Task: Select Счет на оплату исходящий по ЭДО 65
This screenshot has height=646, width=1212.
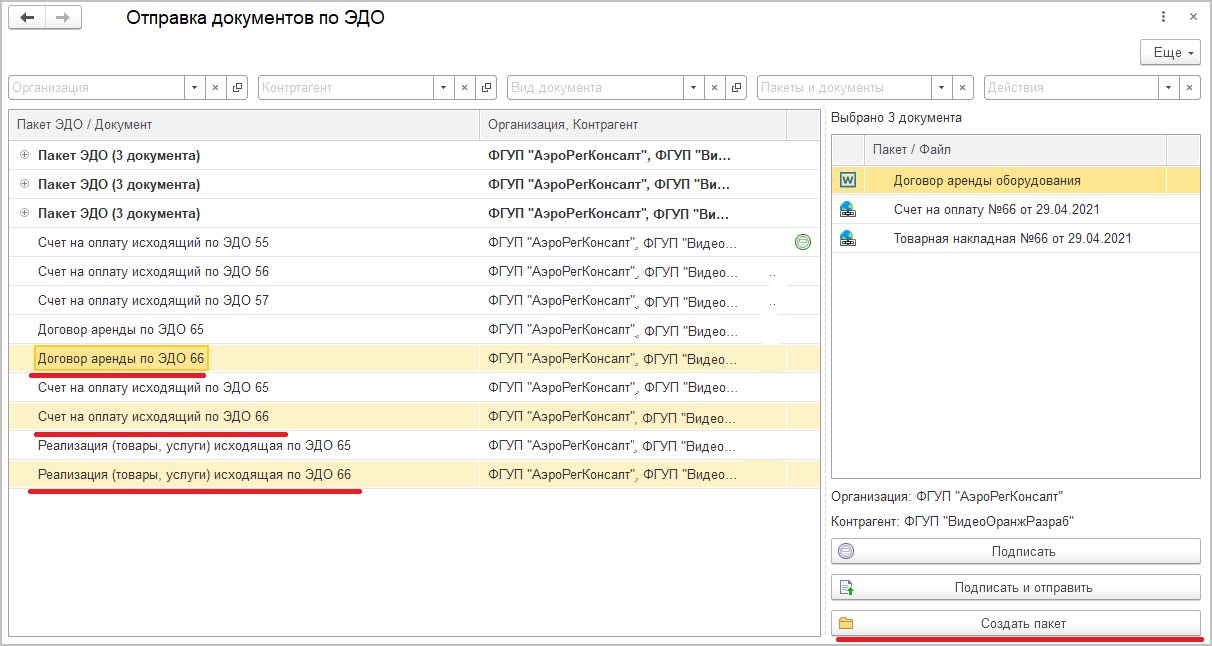Action: coord(153,387)
